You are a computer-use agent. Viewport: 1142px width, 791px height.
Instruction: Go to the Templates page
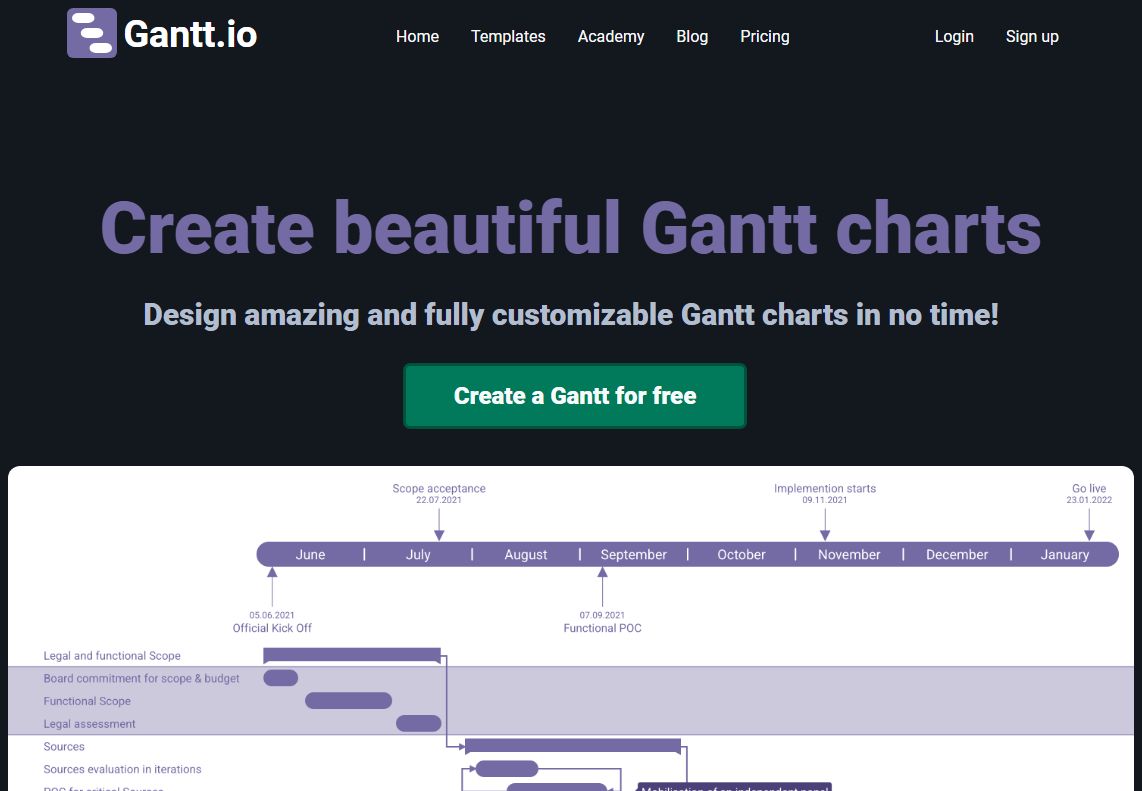pyautogui.click(x=508, y=36)
